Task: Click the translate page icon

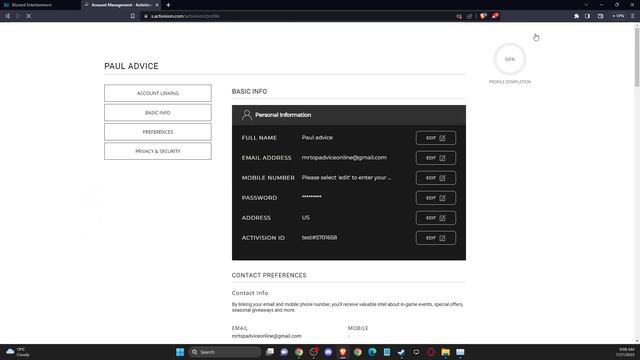Action: pos(459,16)
